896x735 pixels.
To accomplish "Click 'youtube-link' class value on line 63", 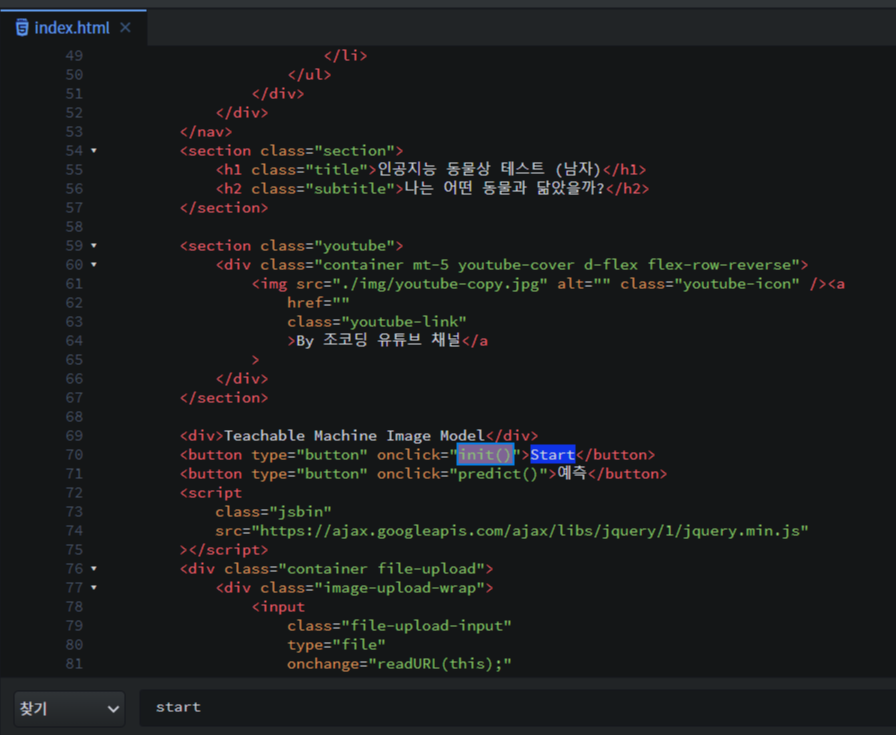I will (404, 322).
